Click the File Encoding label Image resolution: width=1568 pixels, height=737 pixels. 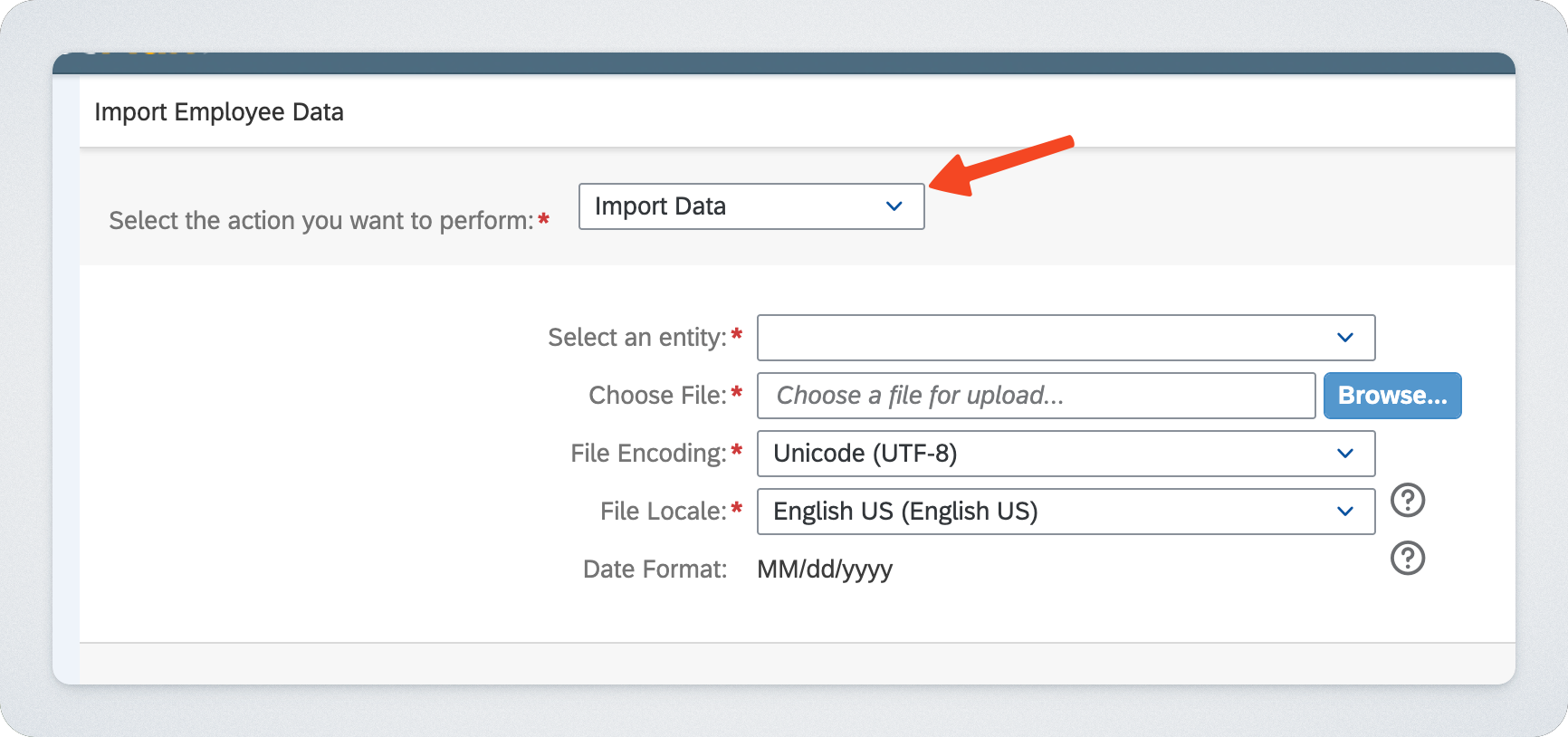coord(648,454)
